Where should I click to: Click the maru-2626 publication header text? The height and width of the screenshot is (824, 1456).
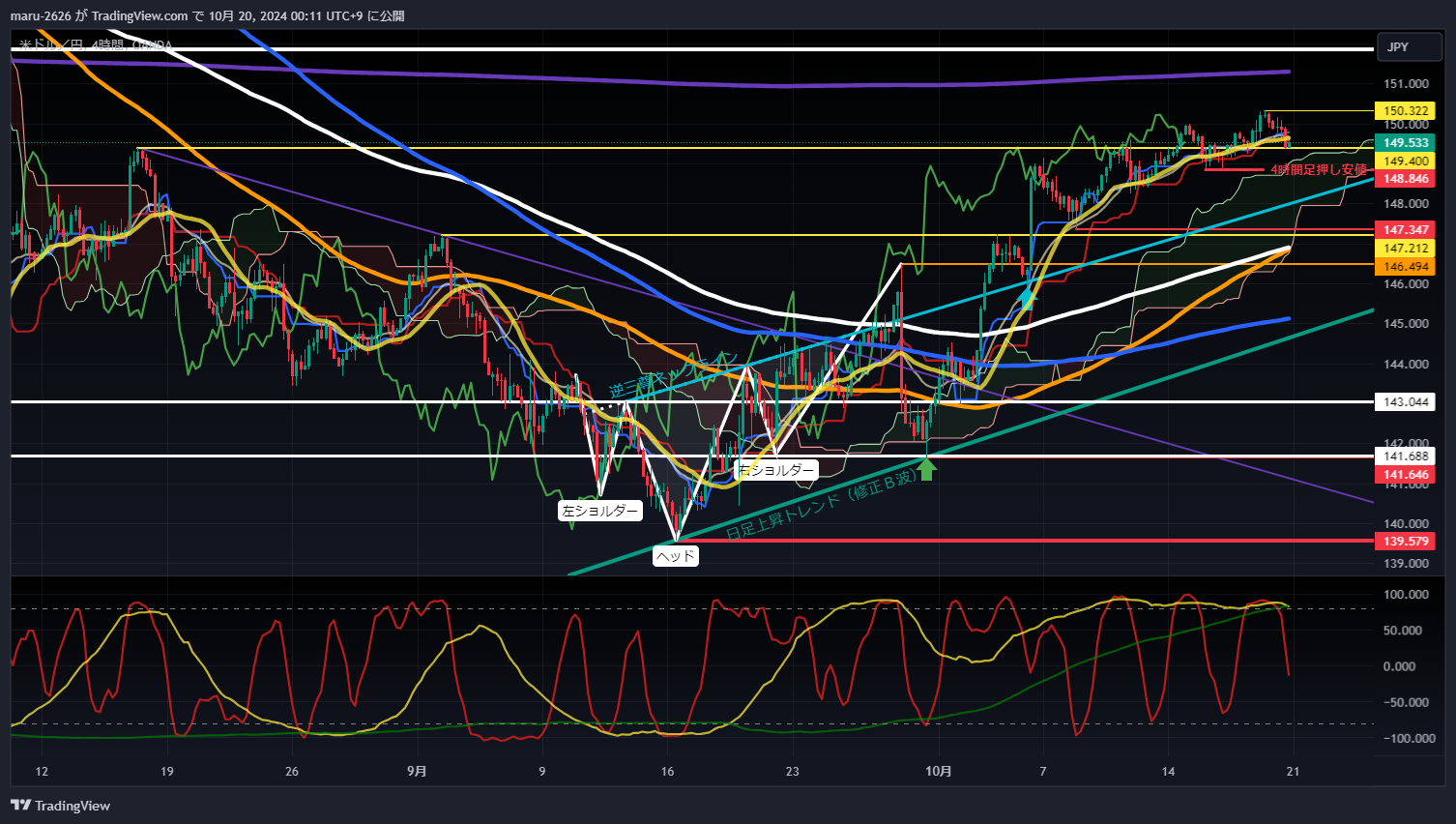pos(208,15)
